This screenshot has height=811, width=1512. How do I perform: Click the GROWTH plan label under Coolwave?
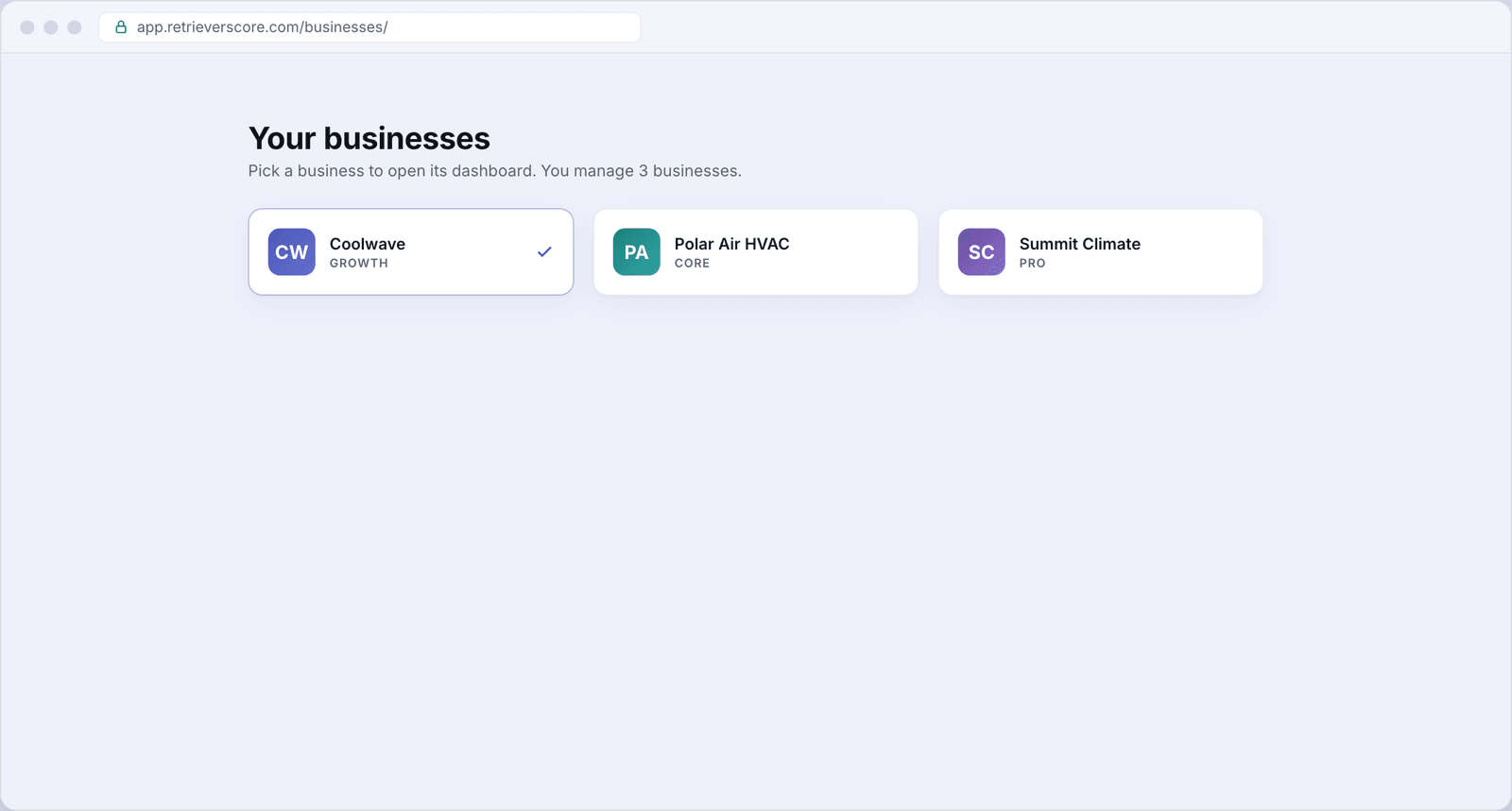359,264
